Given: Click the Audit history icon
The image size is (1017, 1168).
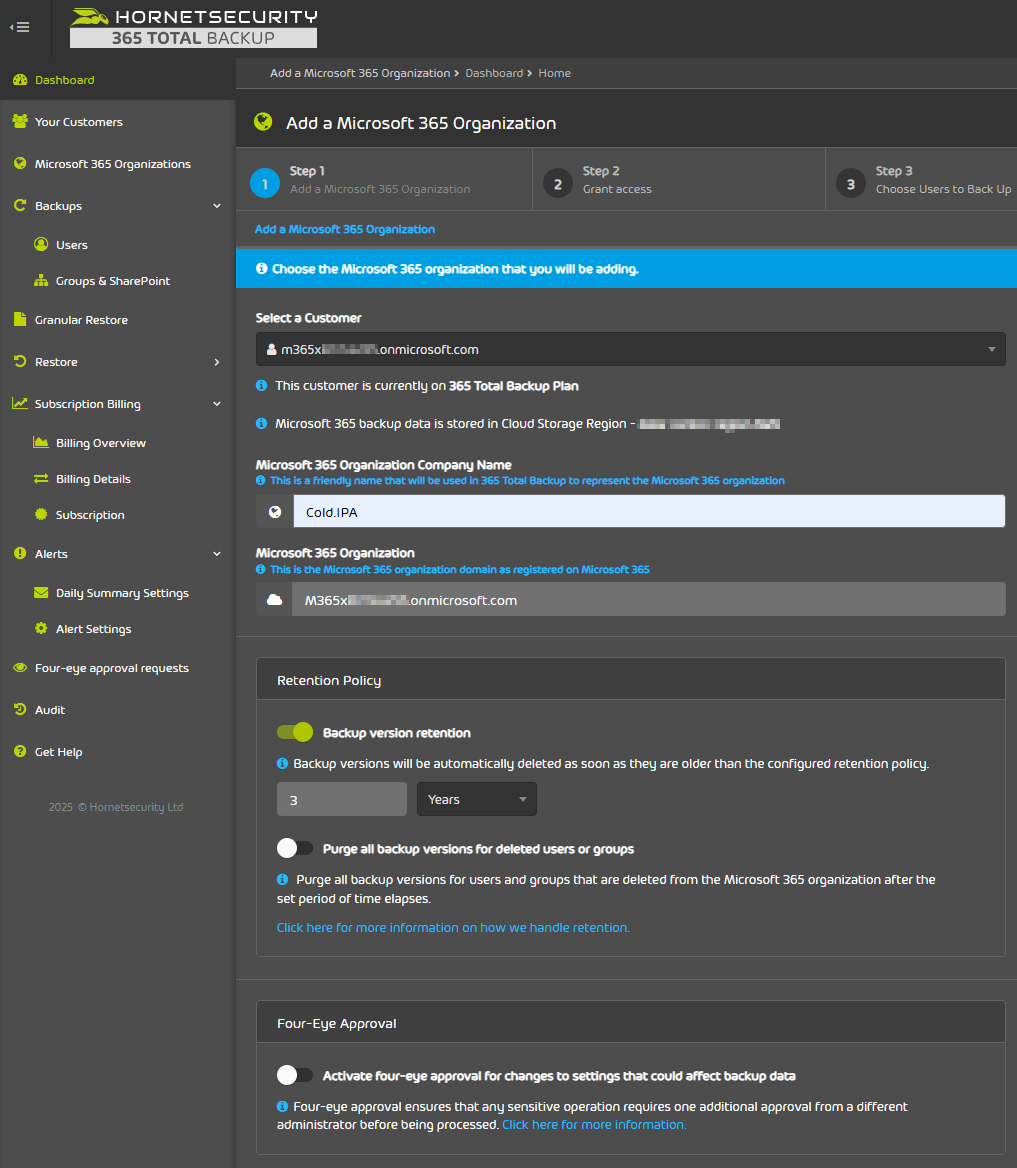Looking at the screenshot, I should point(20,710).
